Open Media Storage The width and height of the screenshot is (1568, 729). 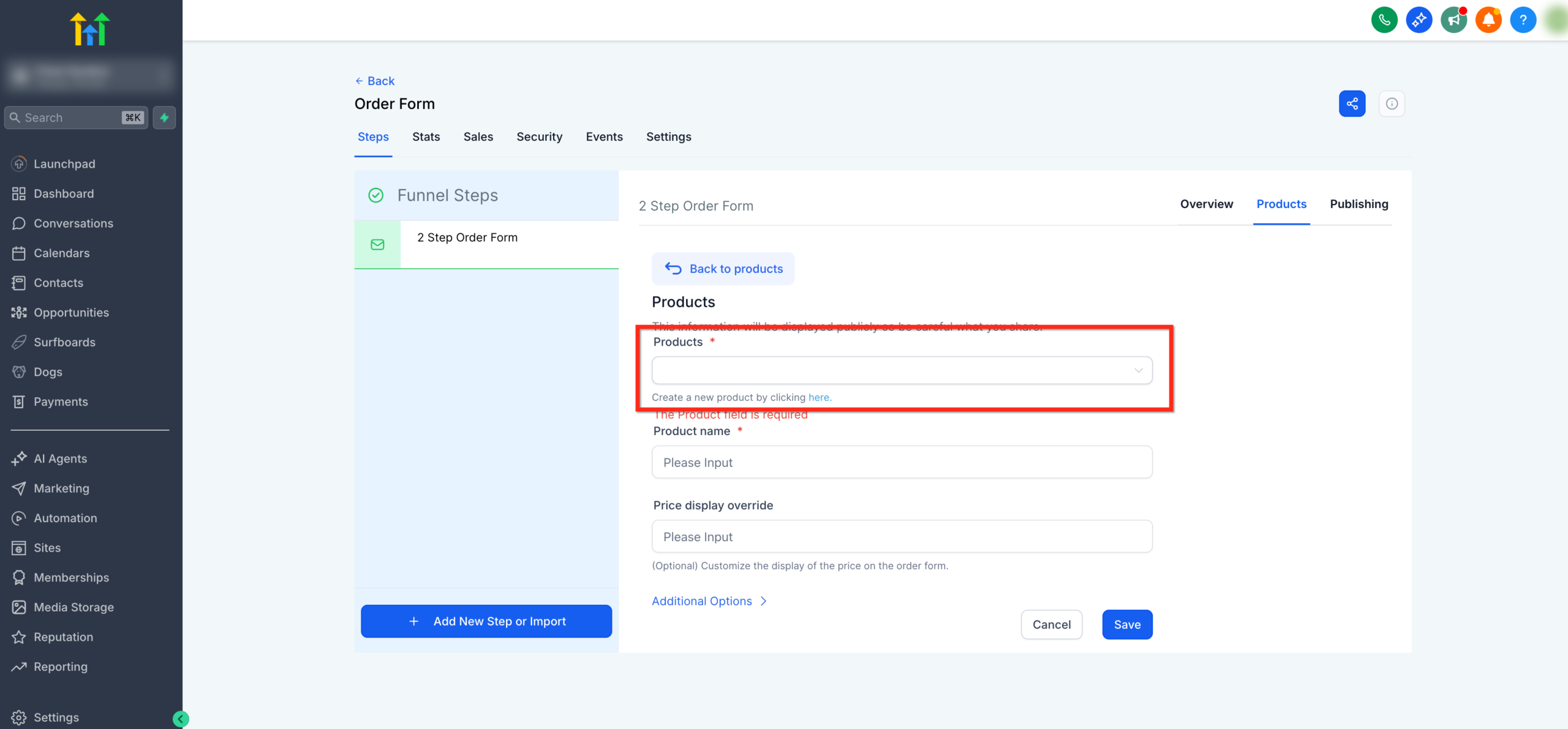[x=73, y=607]
